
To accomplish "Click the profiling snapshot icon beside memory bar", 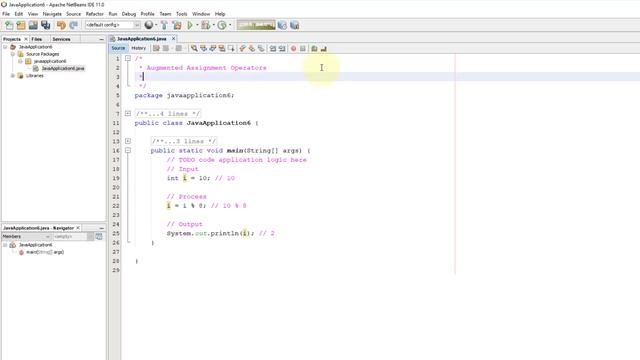I will point(282,25).
